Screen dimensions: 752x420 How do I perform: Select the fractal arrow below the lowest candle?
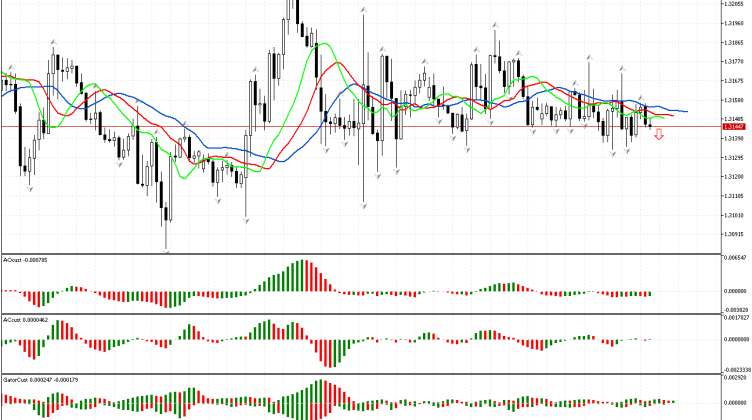(166, 251)
